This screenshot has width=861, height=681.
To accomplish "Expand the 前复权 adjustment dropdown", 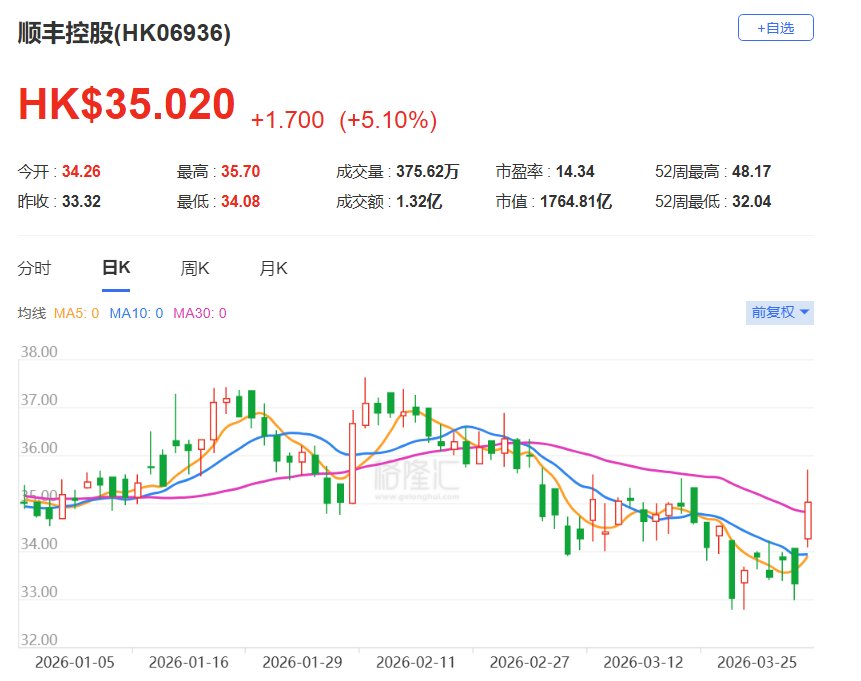I will point(781,313).
